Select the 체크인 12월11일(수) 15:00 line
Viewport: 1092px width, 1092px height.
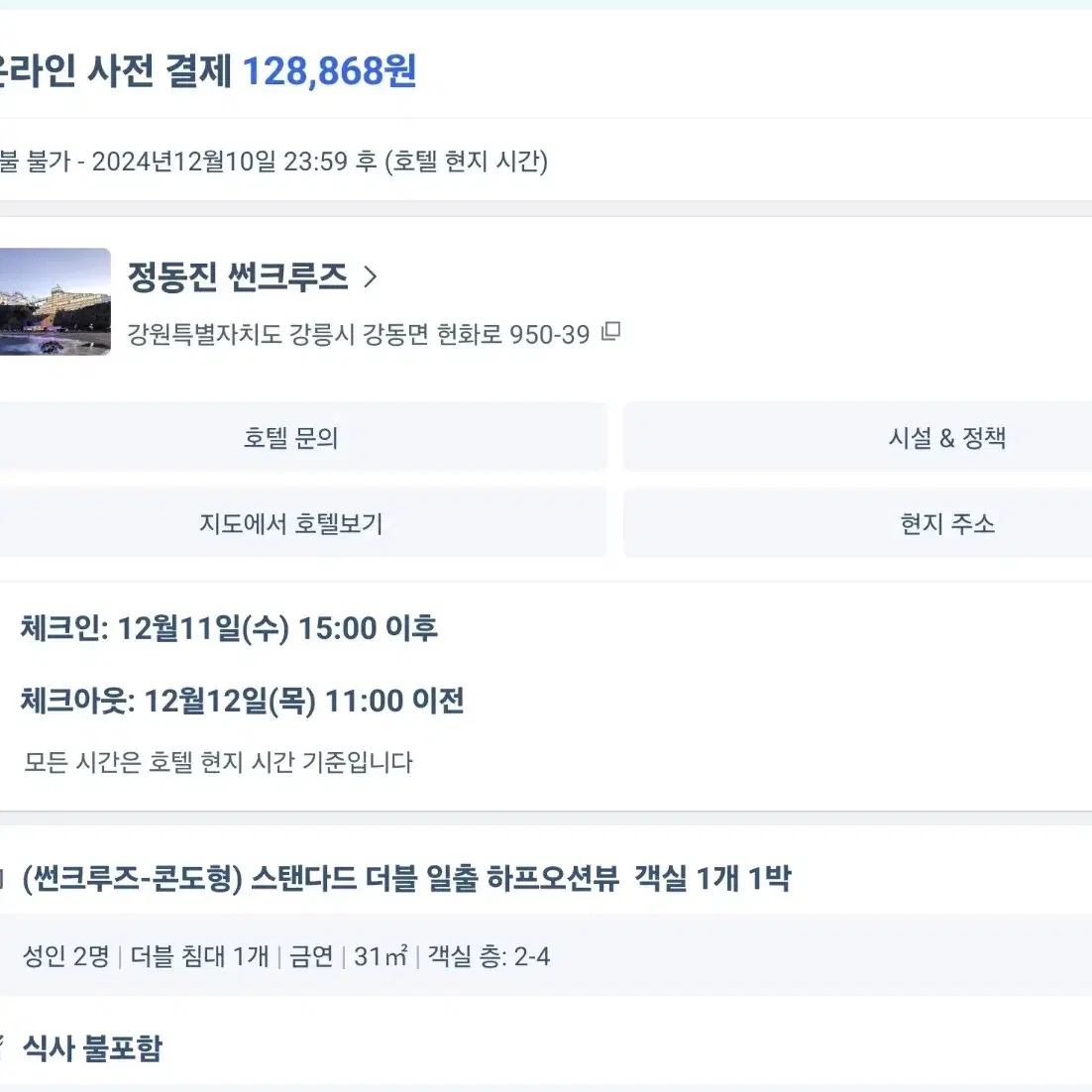pos(229,628)
